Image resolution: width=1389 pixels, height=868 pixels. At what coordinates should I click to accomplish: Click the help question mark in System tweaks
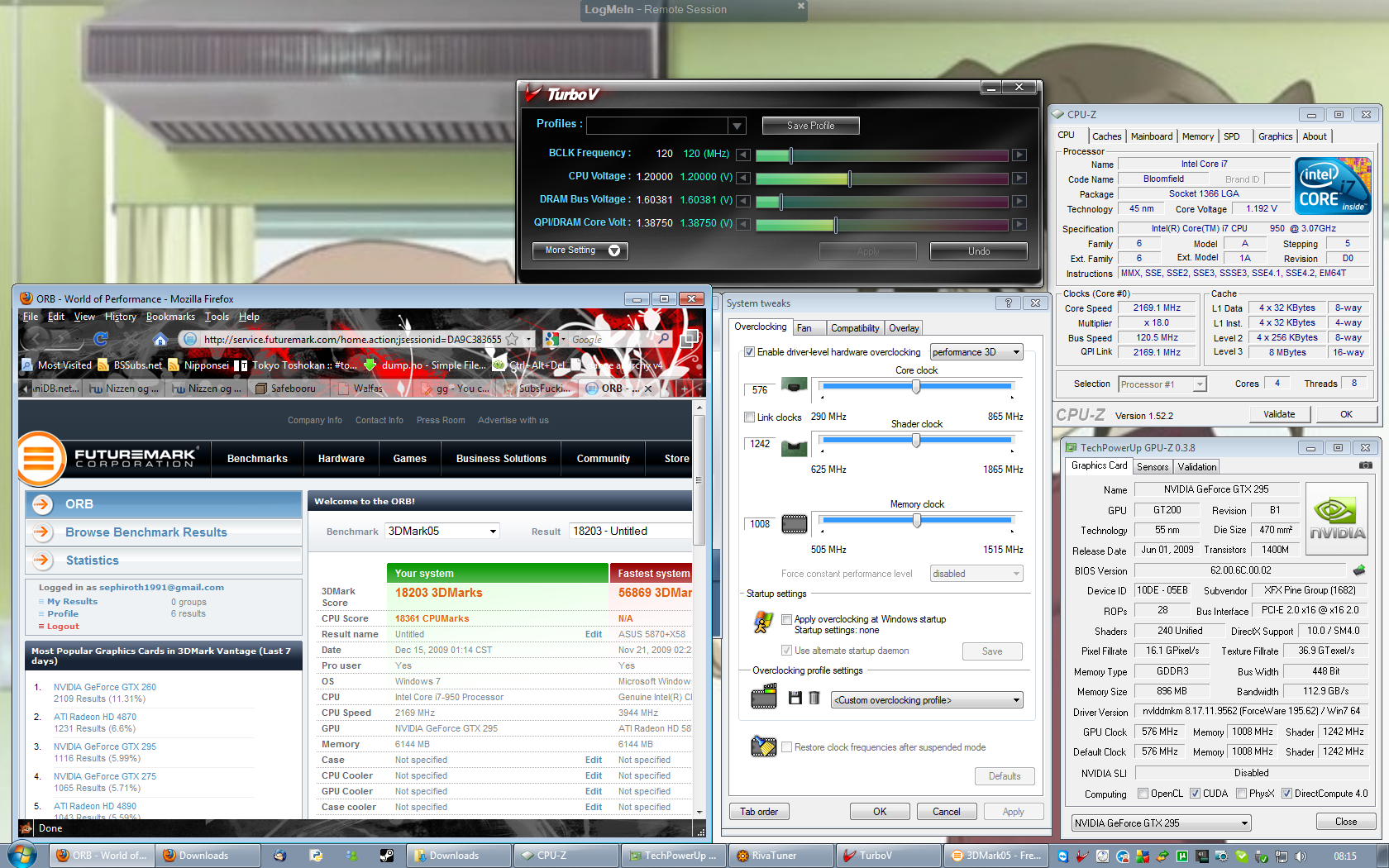pos(1008,303)
